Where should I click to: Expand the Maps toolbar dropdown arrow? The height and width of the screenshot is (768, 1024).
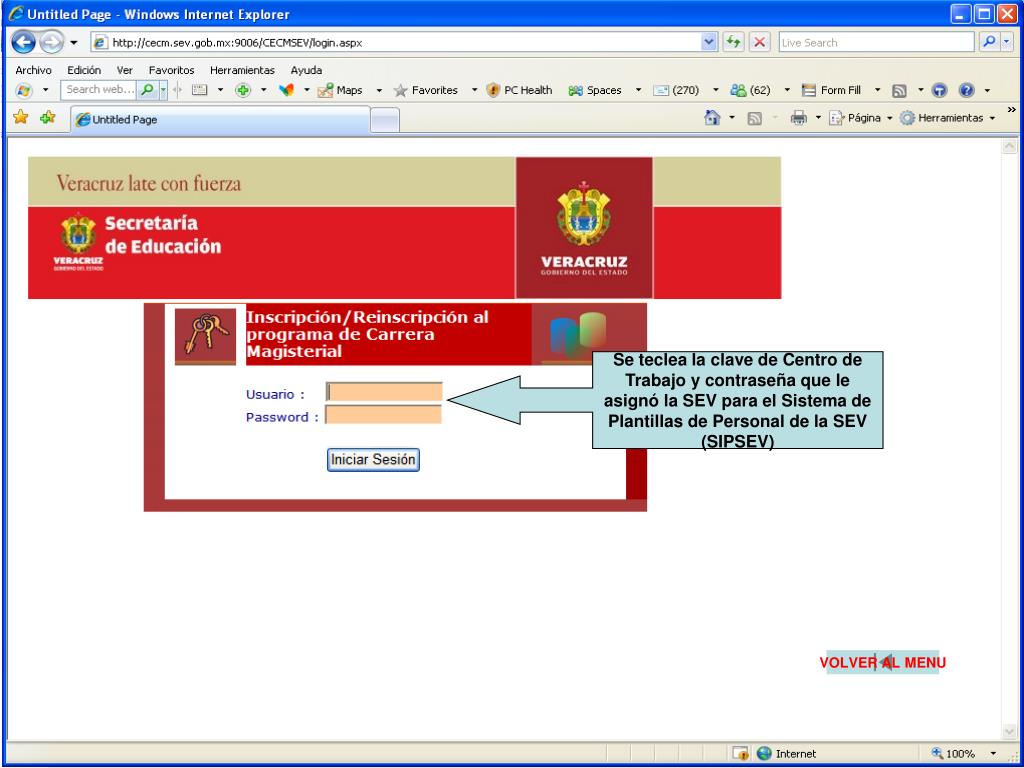click(x=379, y=90)
